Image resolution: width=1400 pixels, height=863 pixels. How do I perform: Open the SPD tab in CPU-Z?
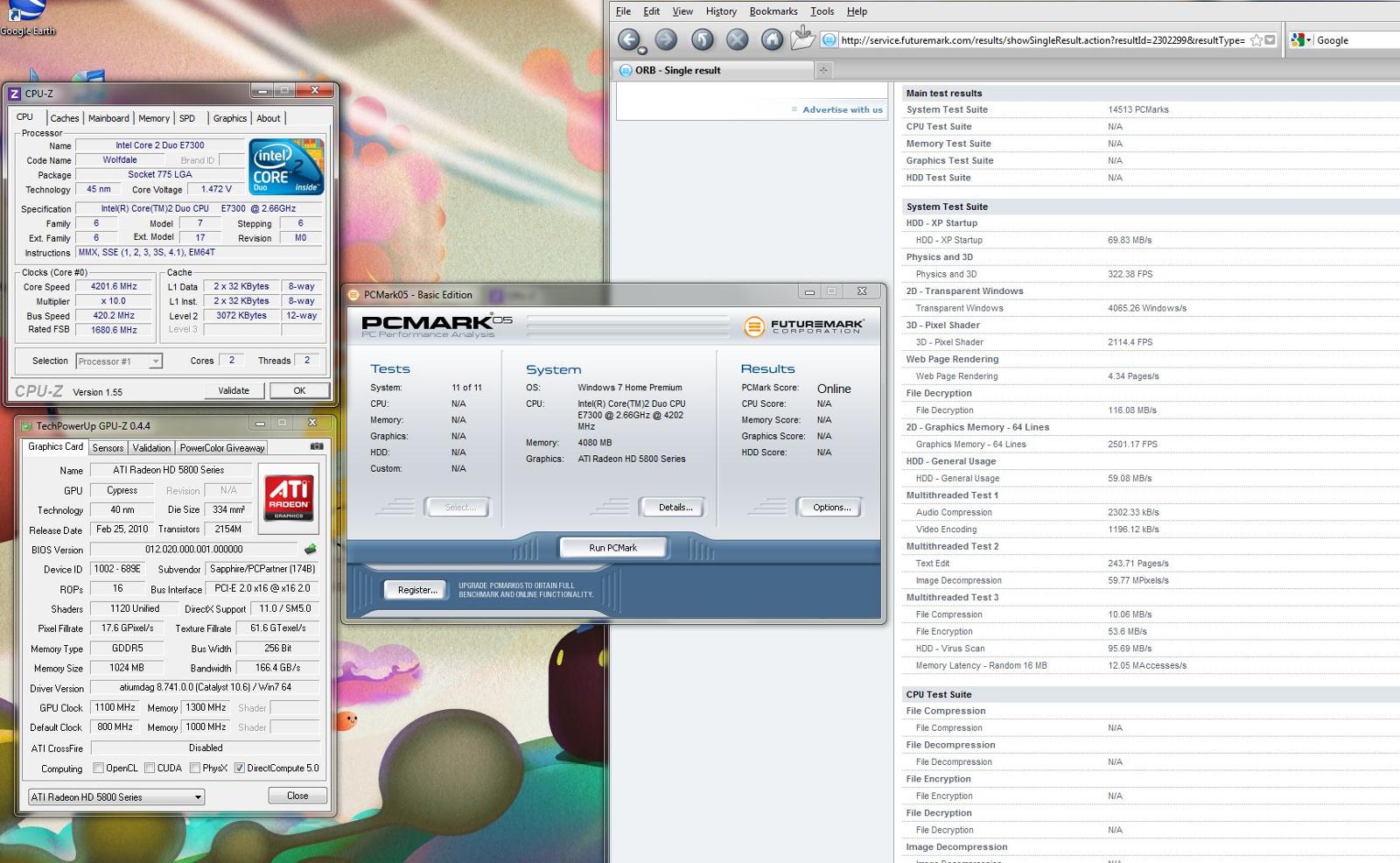click(x=187, y=118)
